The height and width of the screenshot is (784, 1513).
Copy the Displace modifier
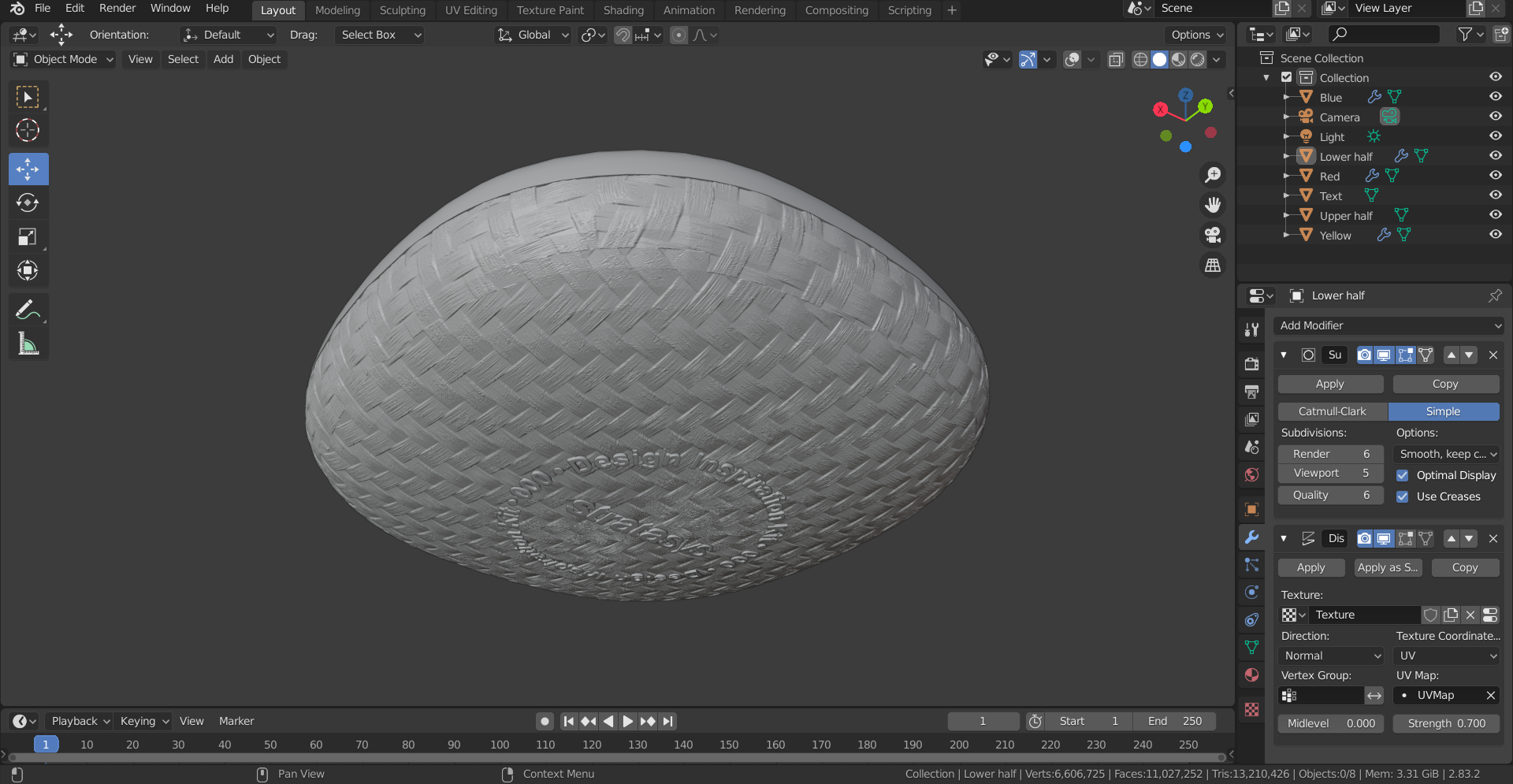[1465, 567]
